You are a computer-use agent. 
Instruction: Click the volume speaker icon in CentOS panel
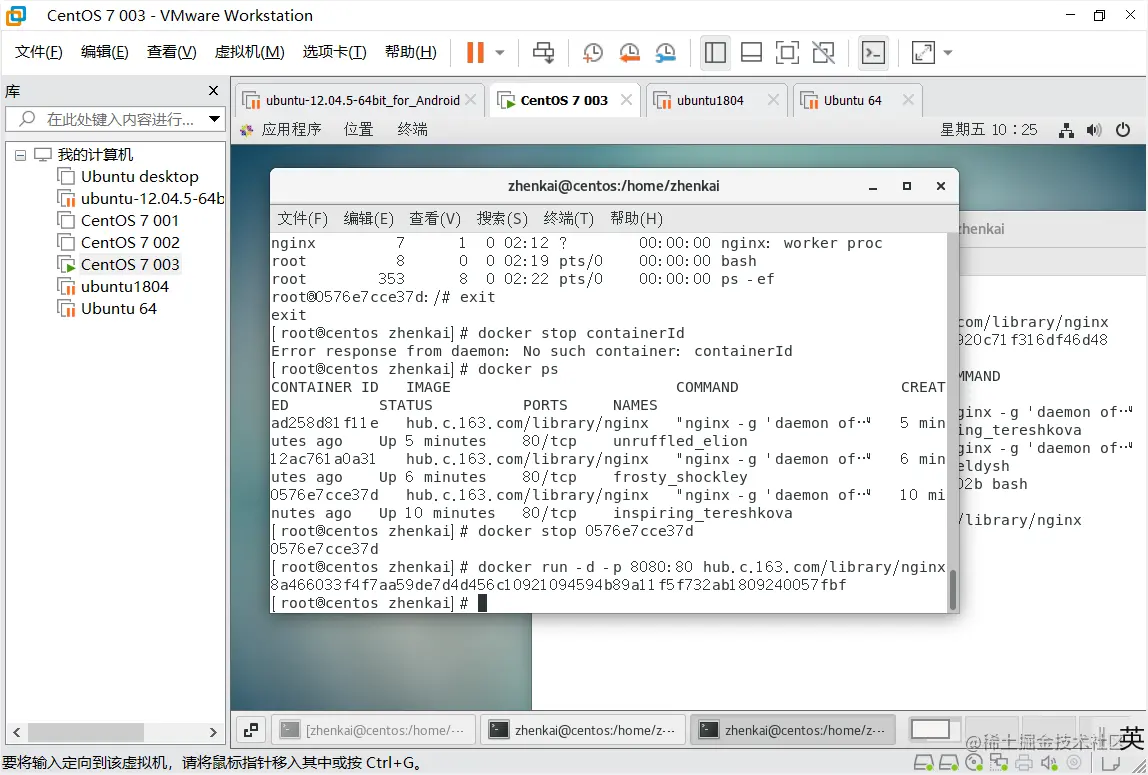pos(1095,130)
